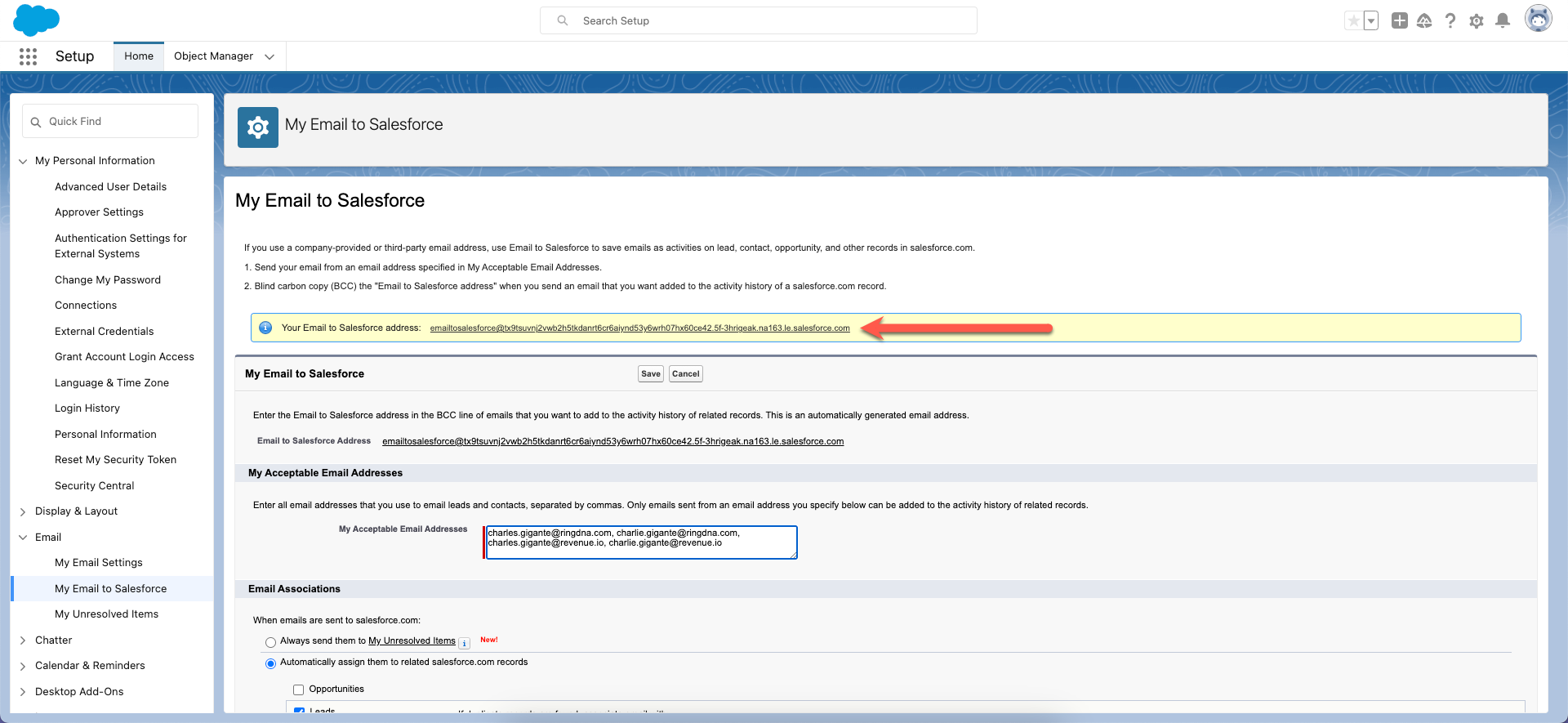Open the user profile avatar
The image size is (1568, 723).
[x=1538, y=20]
